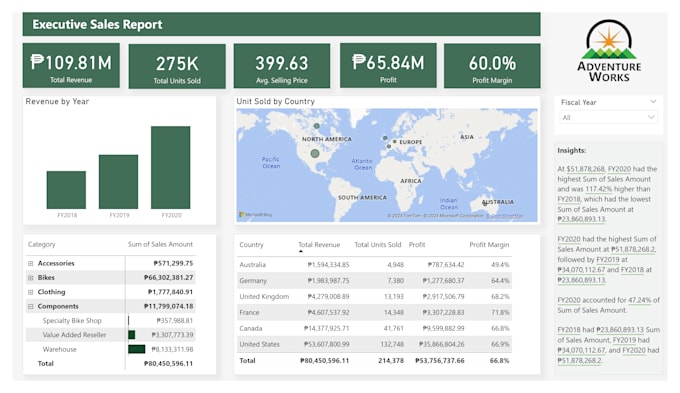Click the Total Units Sold 275K card
The image size is (680, 393).
point(177,66)
